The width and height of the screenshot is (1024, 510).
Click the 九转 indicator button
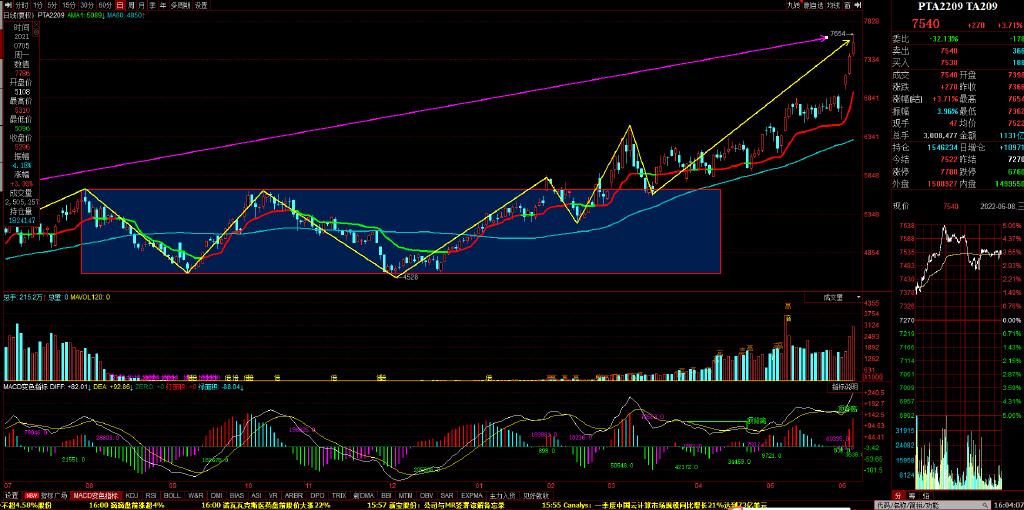coord(793,5)
